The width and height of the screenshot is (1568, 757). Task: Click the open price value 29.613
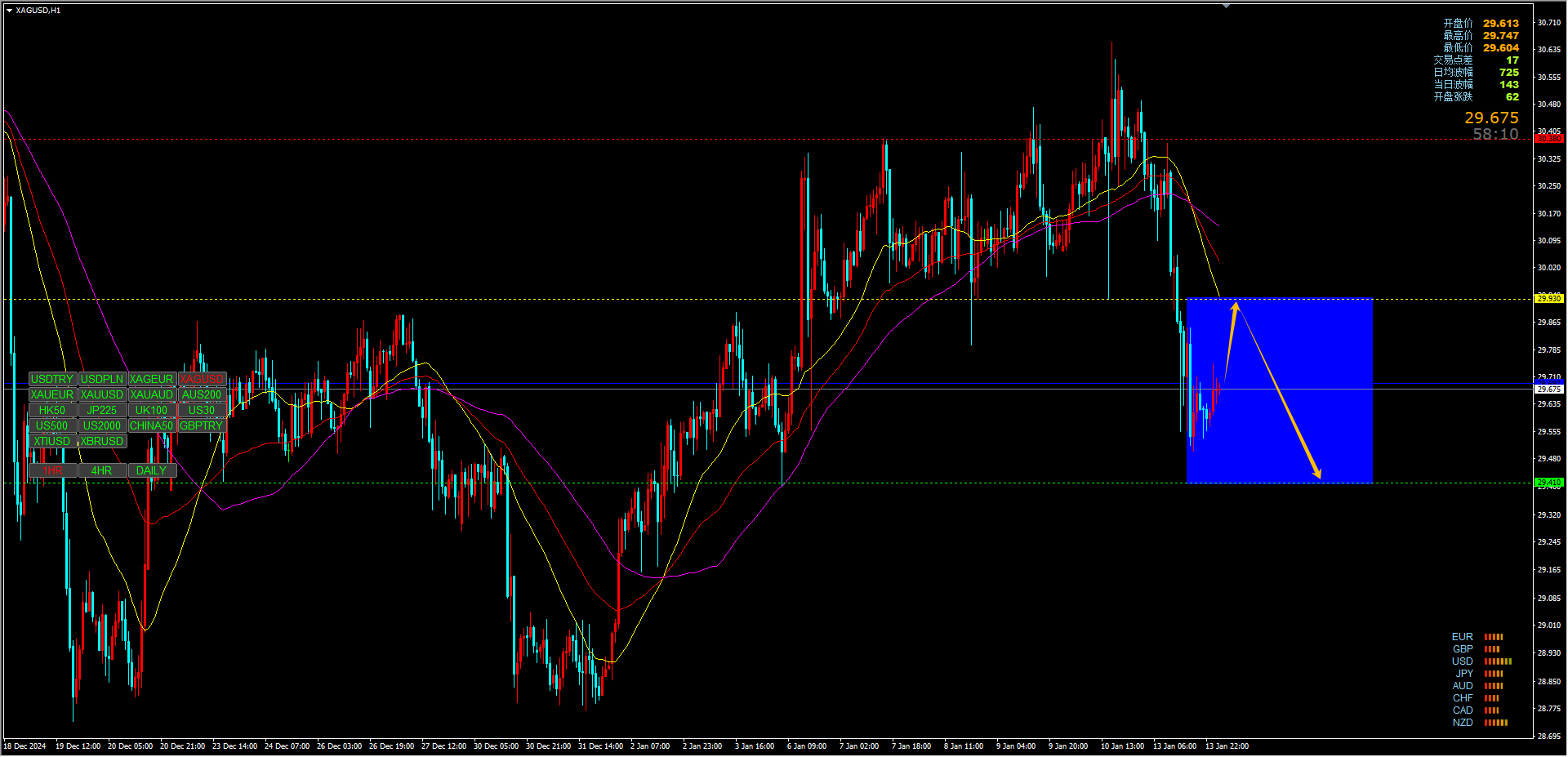tap(1501, 24)
